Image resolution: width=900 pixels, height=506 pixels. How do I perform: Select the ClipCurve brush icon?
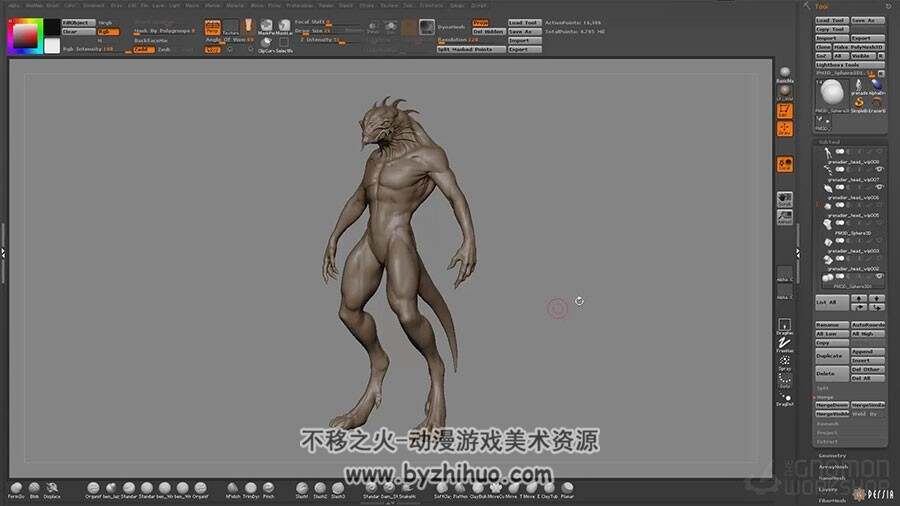pyautogui.click(x=266, y=45)
